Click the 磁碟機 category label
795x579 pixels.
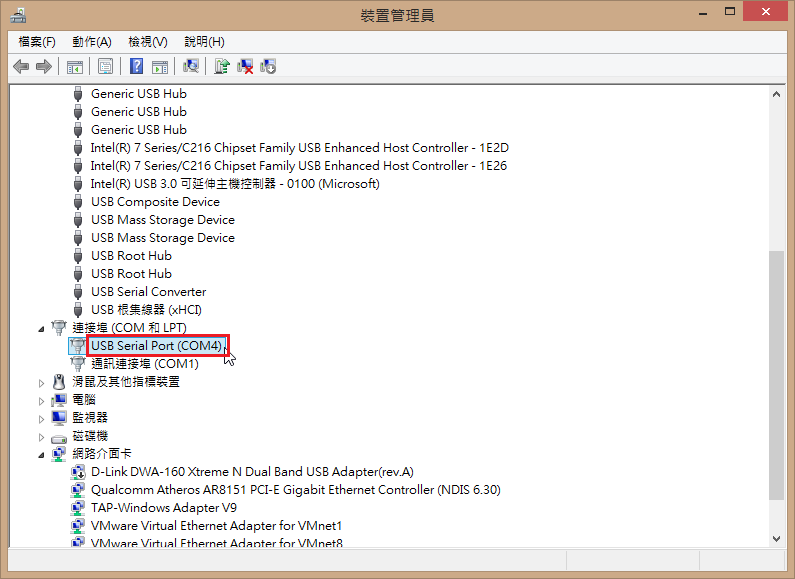90,436
